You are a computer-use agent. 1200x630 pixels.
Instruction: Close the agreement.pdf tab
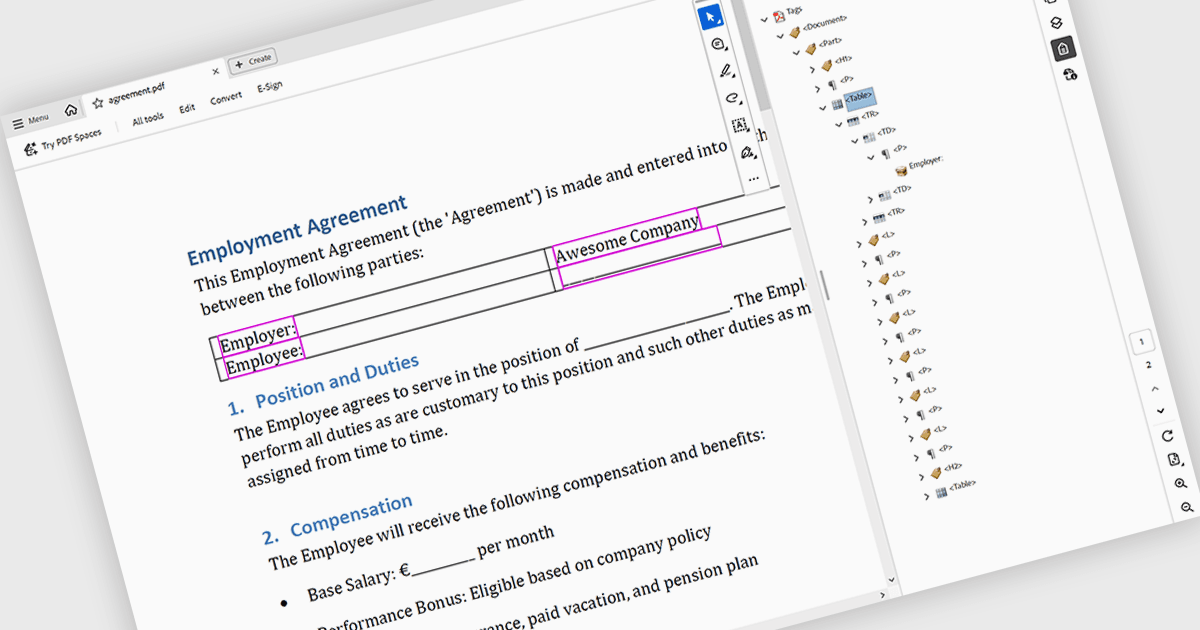pos(216,72)
